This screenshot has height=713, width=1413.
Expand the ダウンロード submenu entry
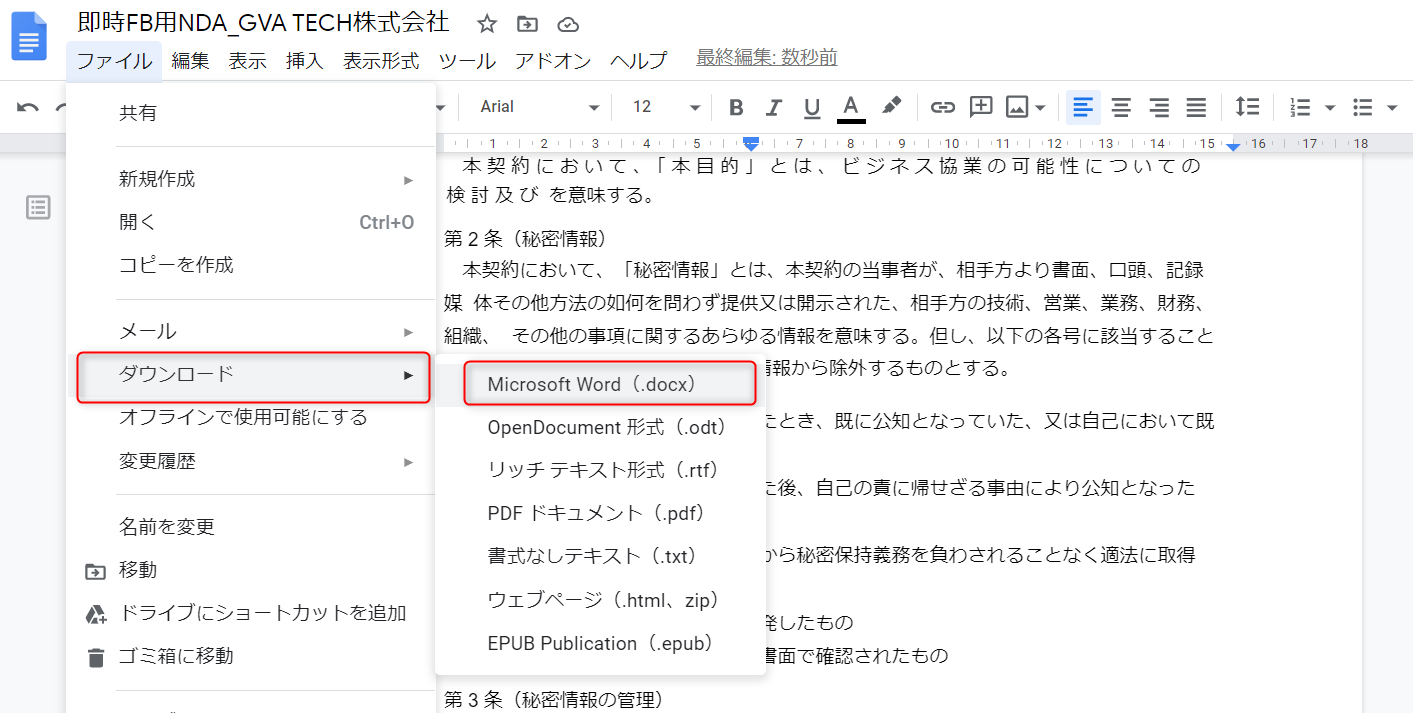tap(254, 374)
